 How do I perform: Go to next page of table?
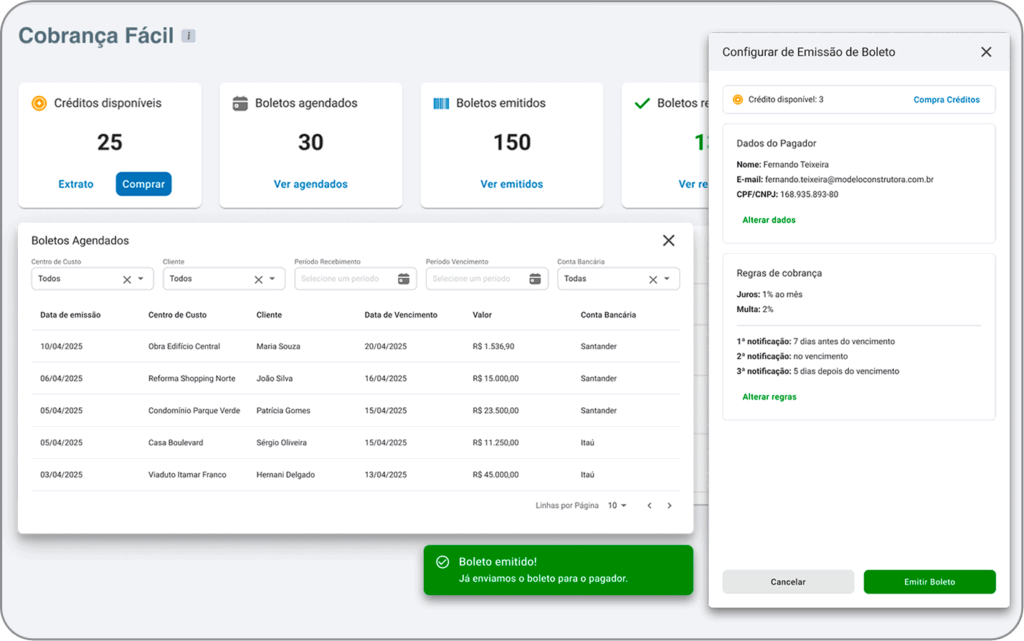(670, 506)
